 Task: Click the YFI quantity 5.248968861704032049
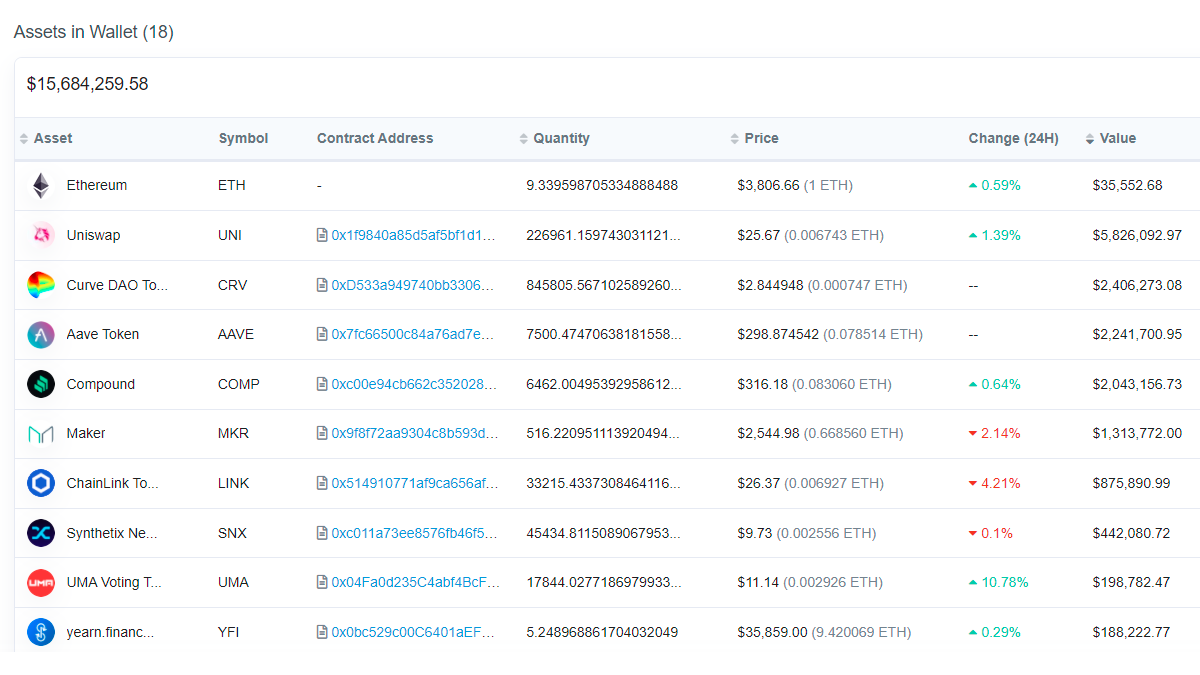pos(602,632)
